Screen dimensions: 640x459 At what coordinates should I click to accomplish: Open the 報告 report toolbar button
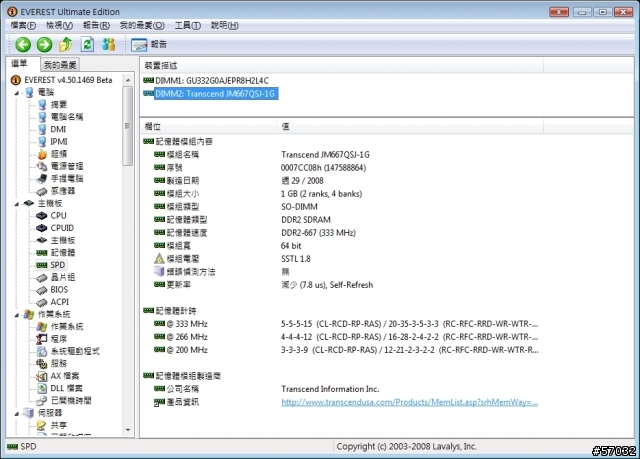(149, 44)
